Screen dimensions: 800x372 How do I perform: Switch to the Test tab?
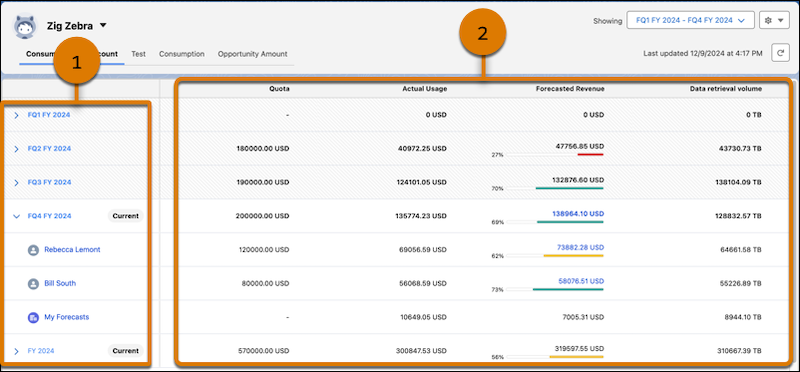pos(138,54)
